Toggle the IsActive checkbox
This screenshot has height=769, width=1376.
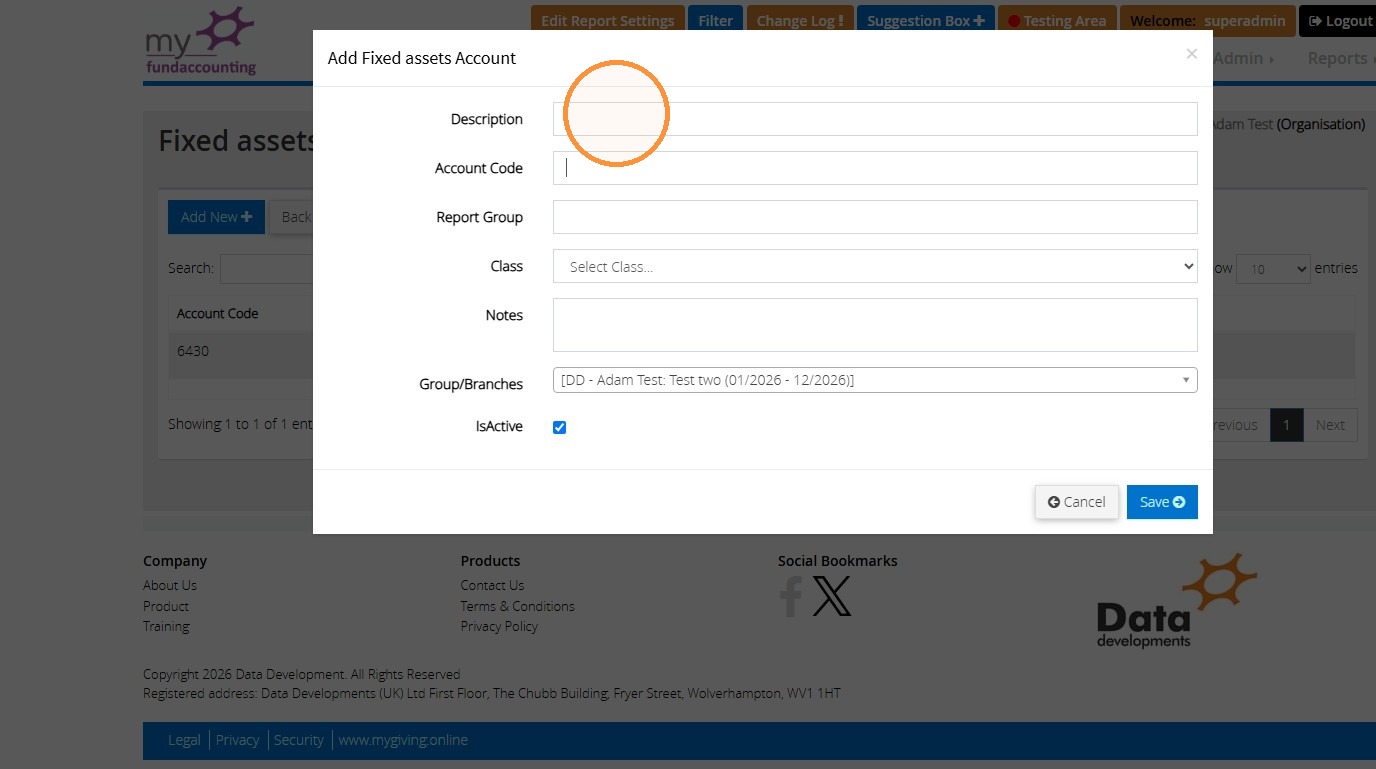(560, 427)
